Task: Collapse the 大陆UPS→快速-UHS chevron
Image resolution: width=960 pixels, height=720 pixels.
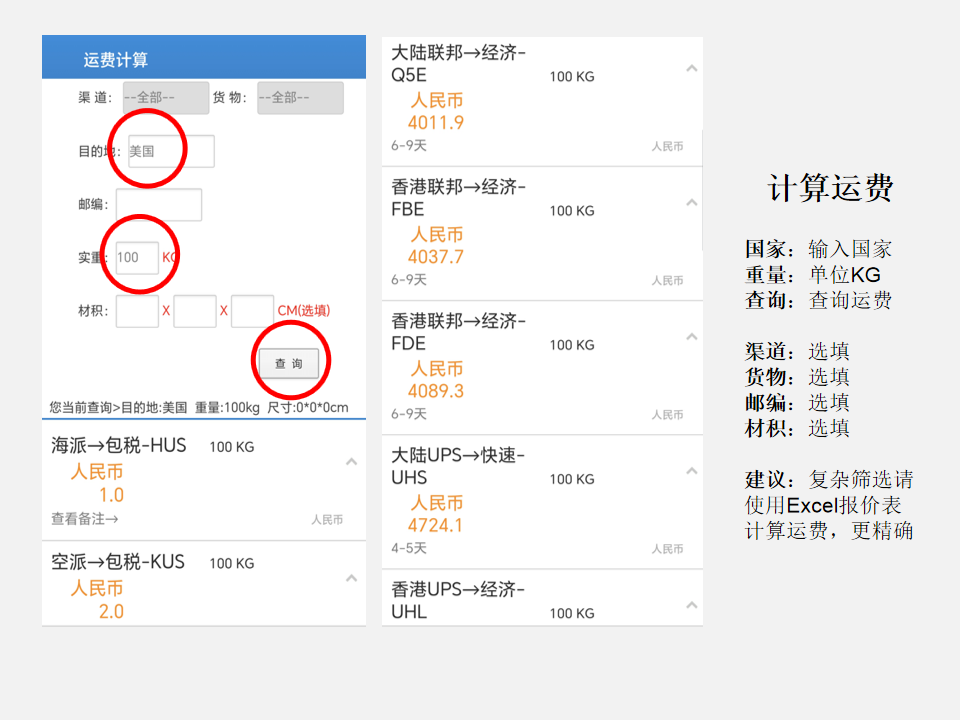Action: [691, 471]
